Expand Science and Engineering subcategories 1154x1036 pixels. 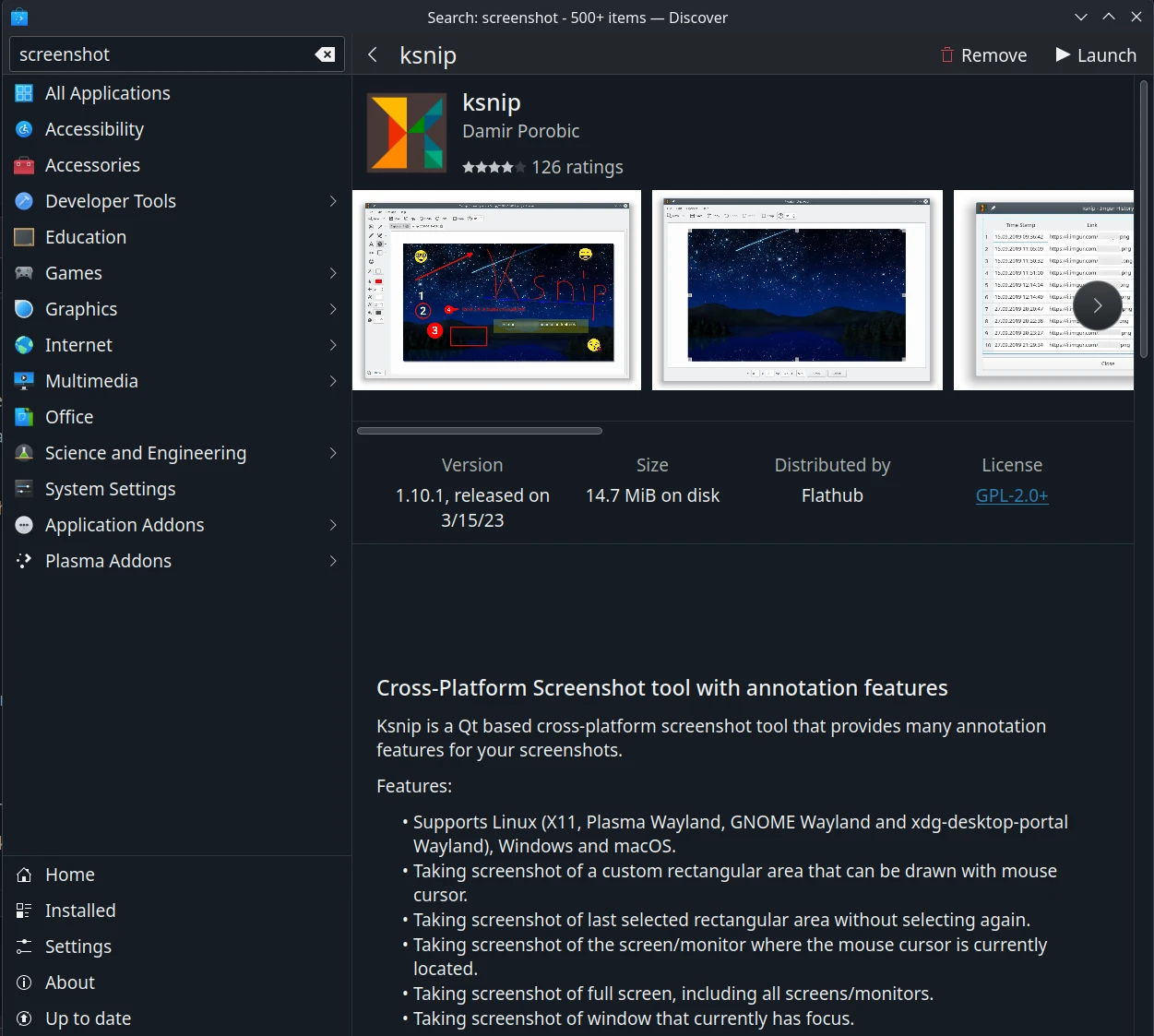pyautogui.click(x=333, y=453)
